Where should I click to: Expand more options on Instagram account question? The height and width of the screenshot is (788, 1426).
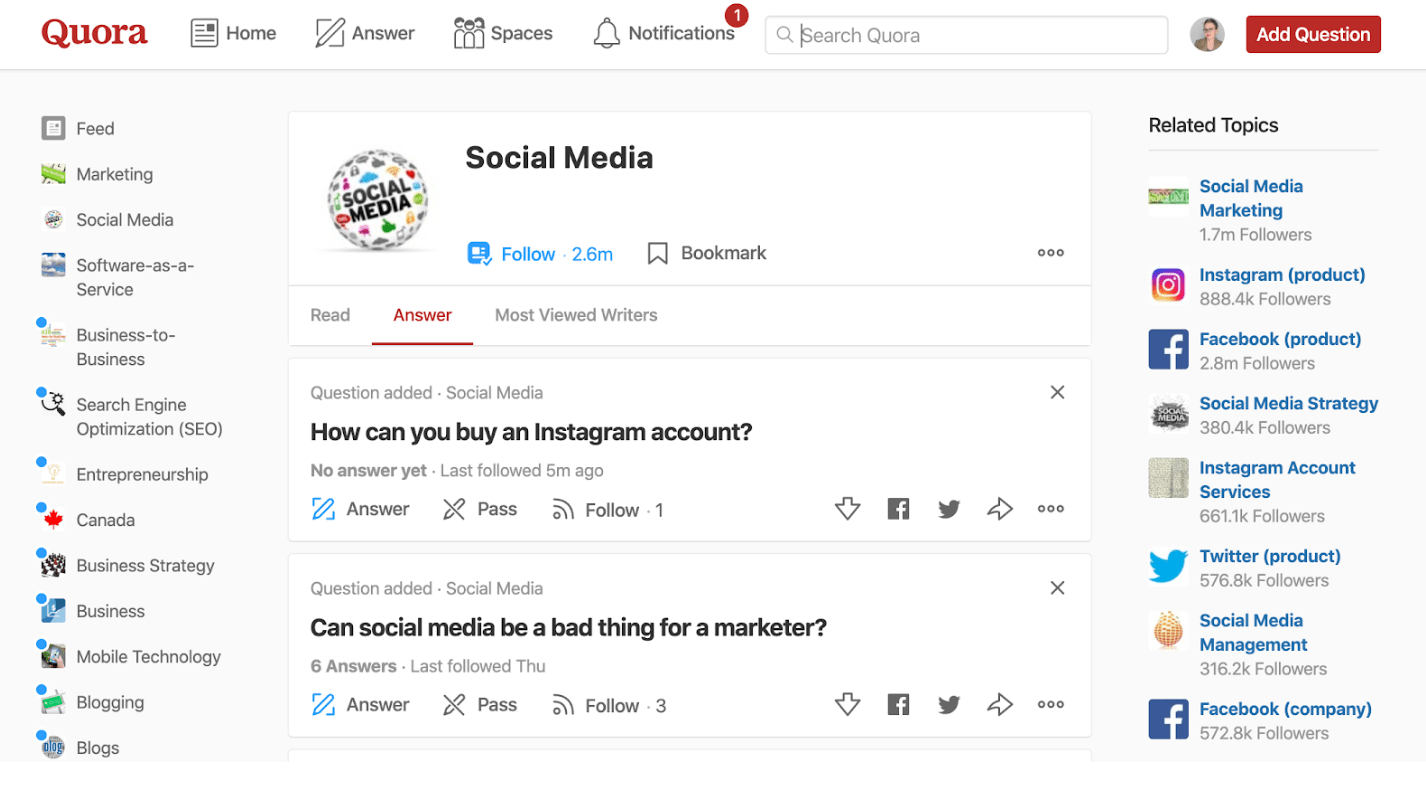pos(1050,509)
